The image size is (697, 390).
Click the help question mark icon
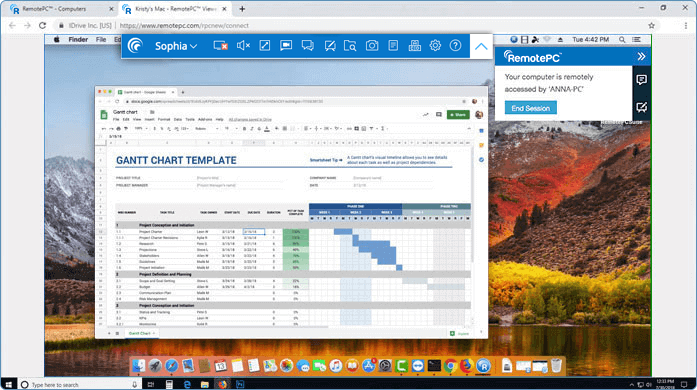(455, 45)
